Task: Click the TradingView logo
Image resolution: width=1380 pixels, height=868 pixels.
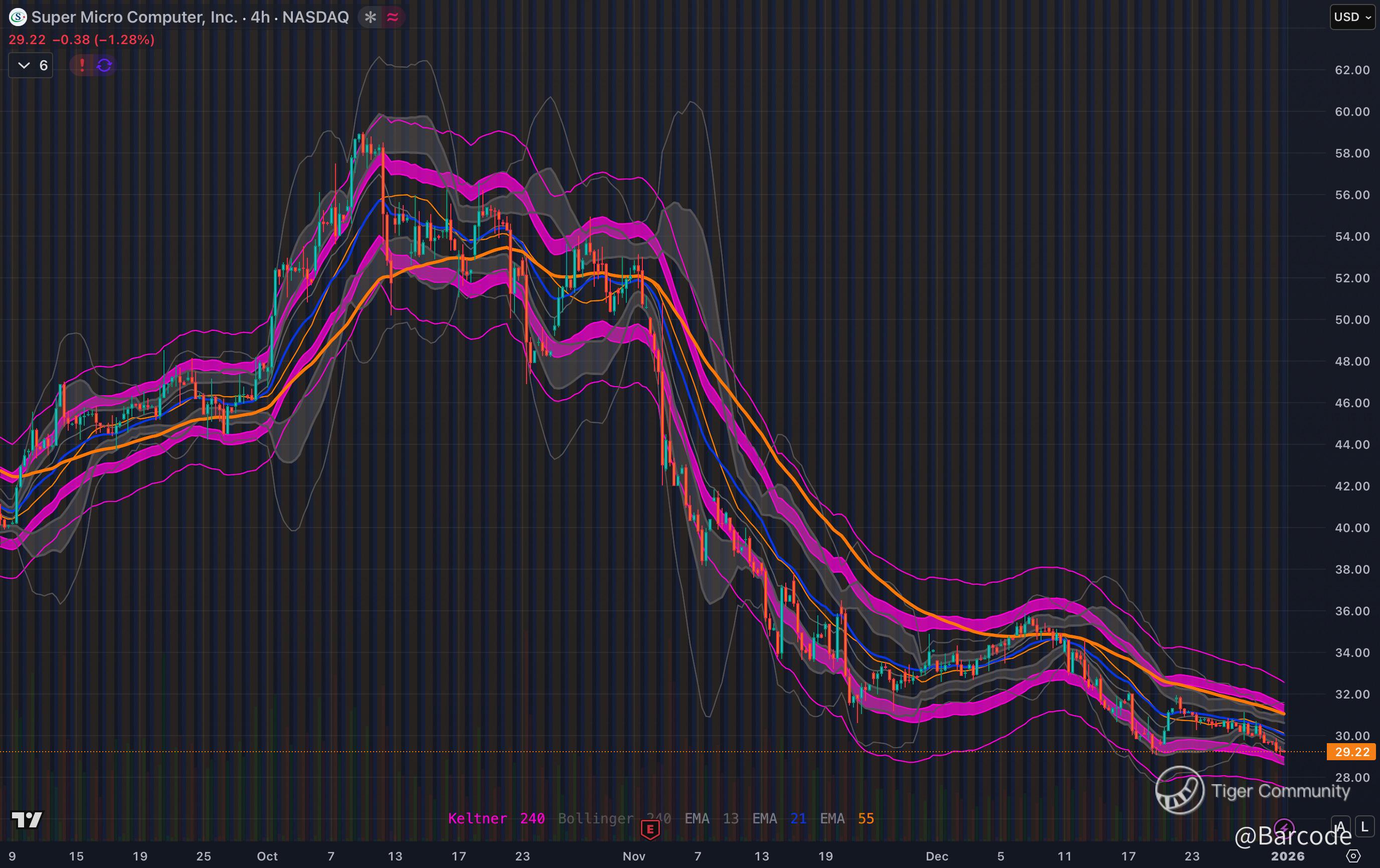Action: click(27, 820)
